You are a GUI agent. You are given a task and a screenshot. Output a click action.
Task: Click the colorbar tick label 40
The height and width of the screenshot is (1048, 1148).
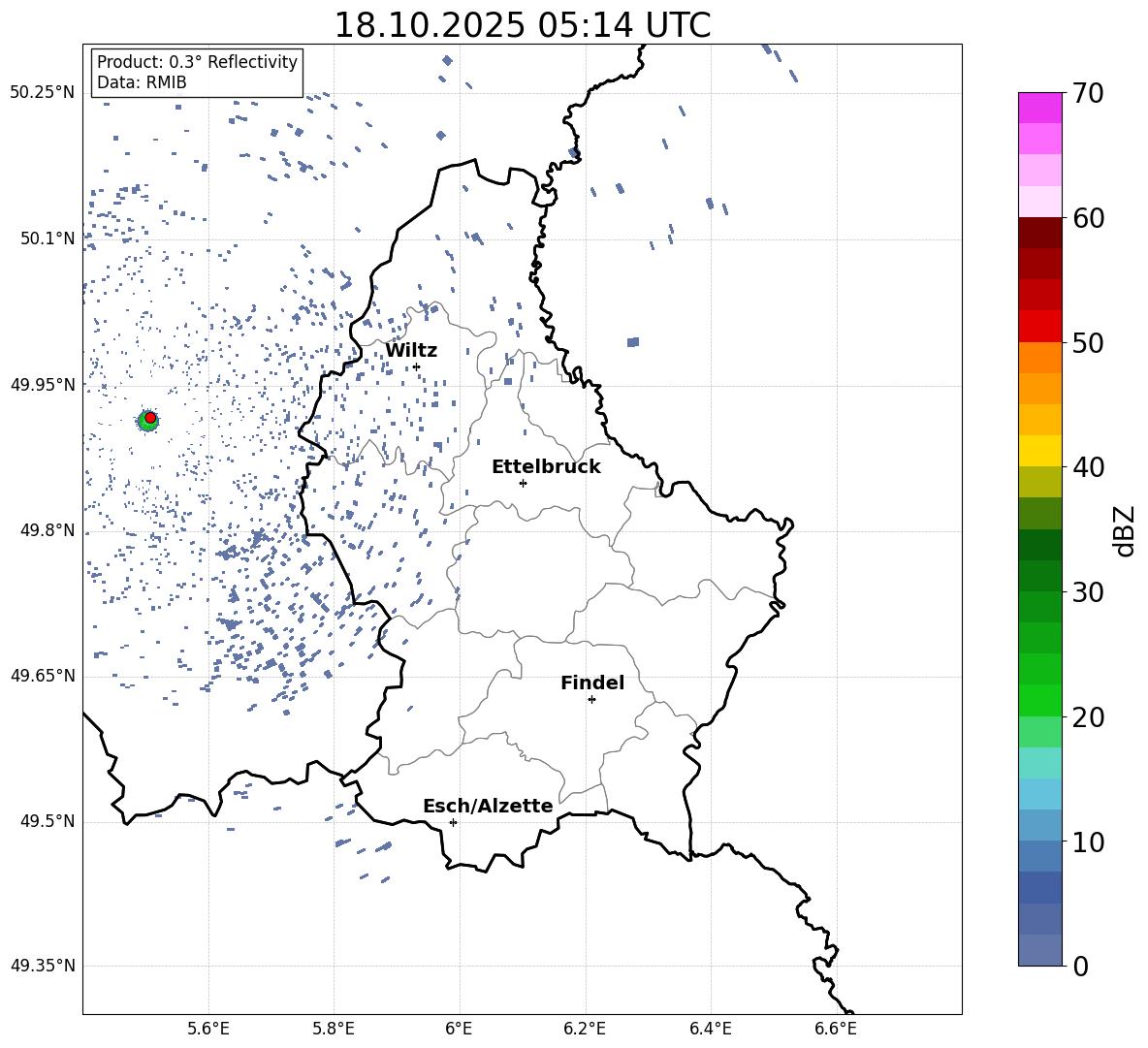pyautogui.click(x=1089, y=467)
